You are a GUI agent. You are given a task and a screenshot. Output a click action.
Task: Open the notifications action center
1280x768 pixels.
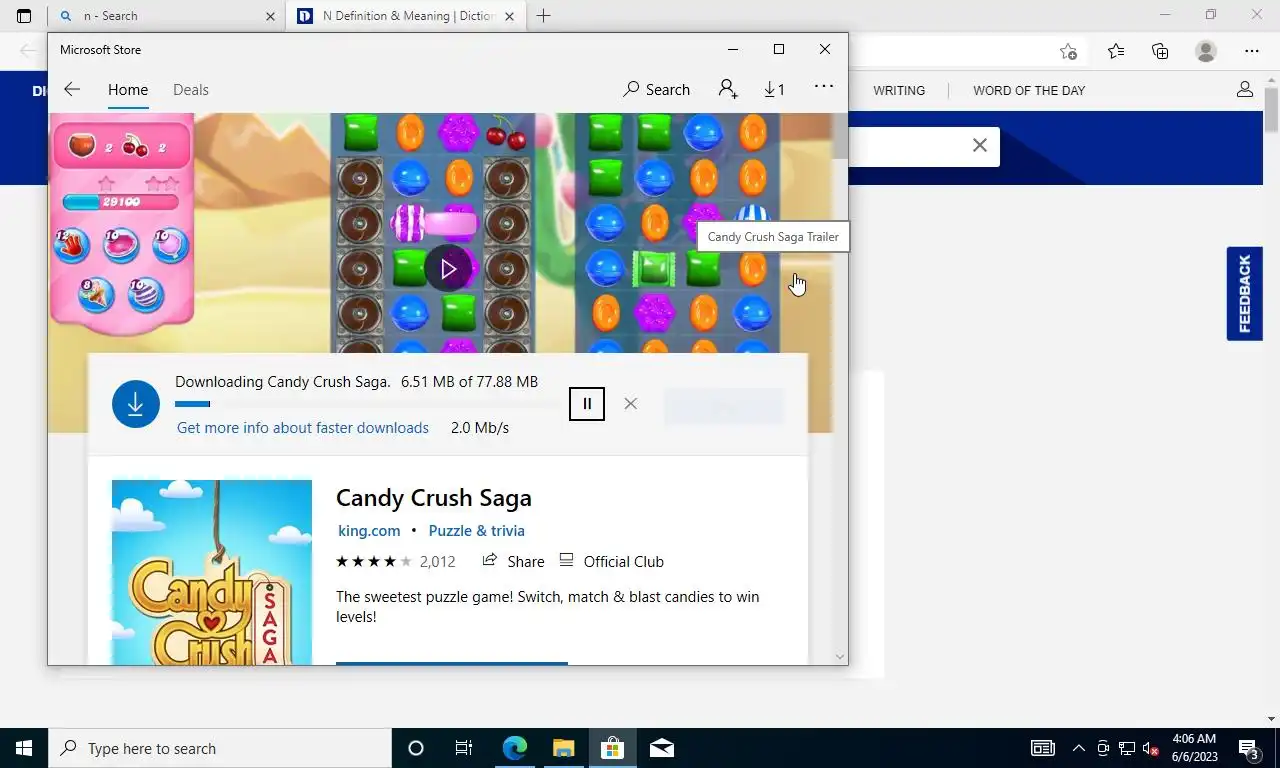(x=1249, y=748)
